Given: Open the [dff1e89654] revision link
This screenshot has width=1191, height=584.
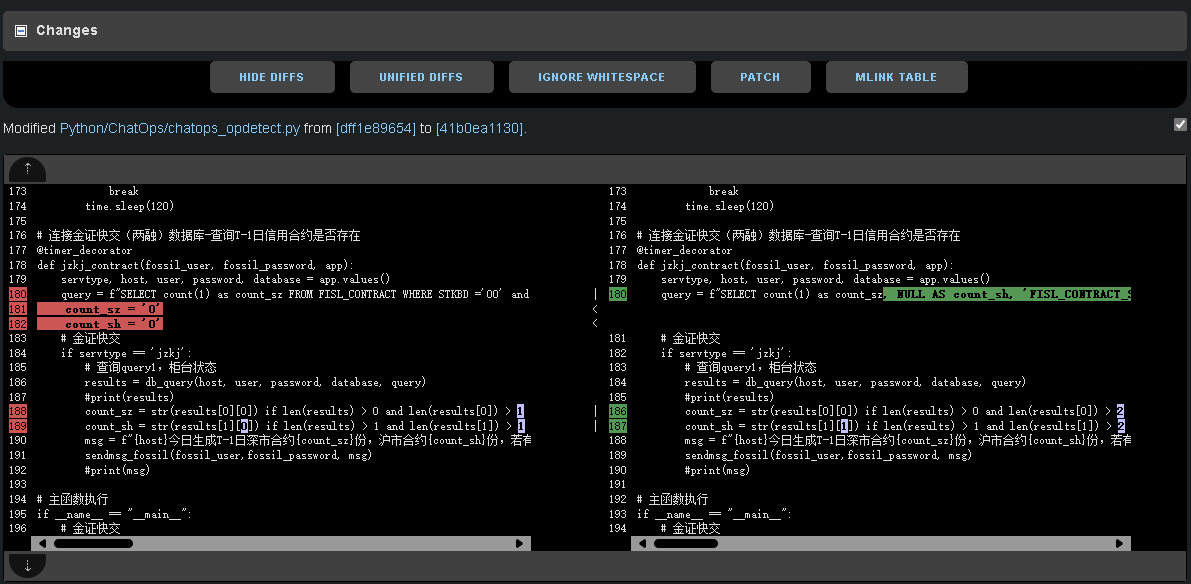Looking at the screenshot, I should [x=376, y=128].
